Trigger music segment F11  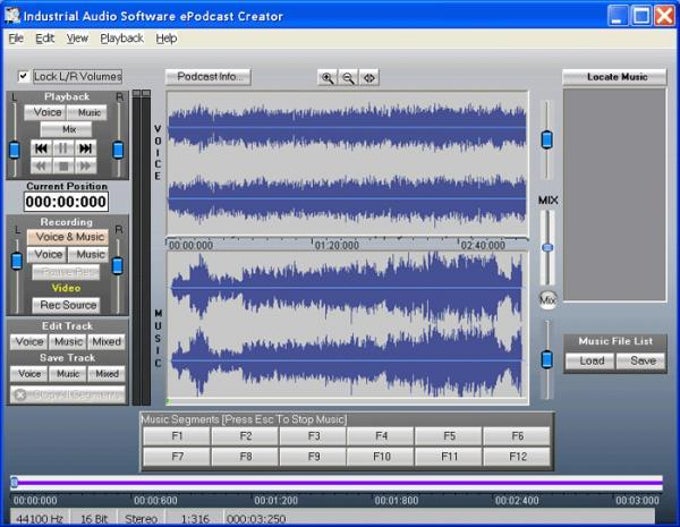[x=449, y=457]
